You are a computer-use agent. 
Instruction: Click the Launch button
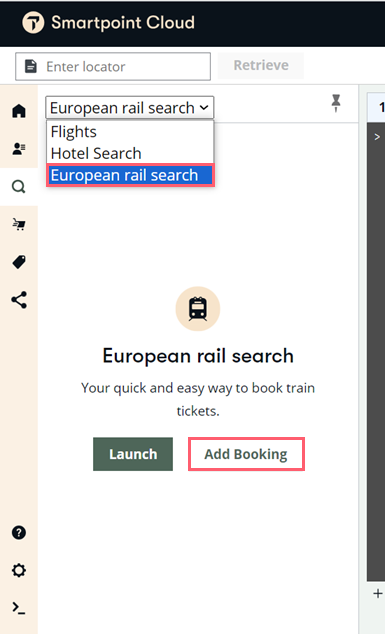(133, 454)
